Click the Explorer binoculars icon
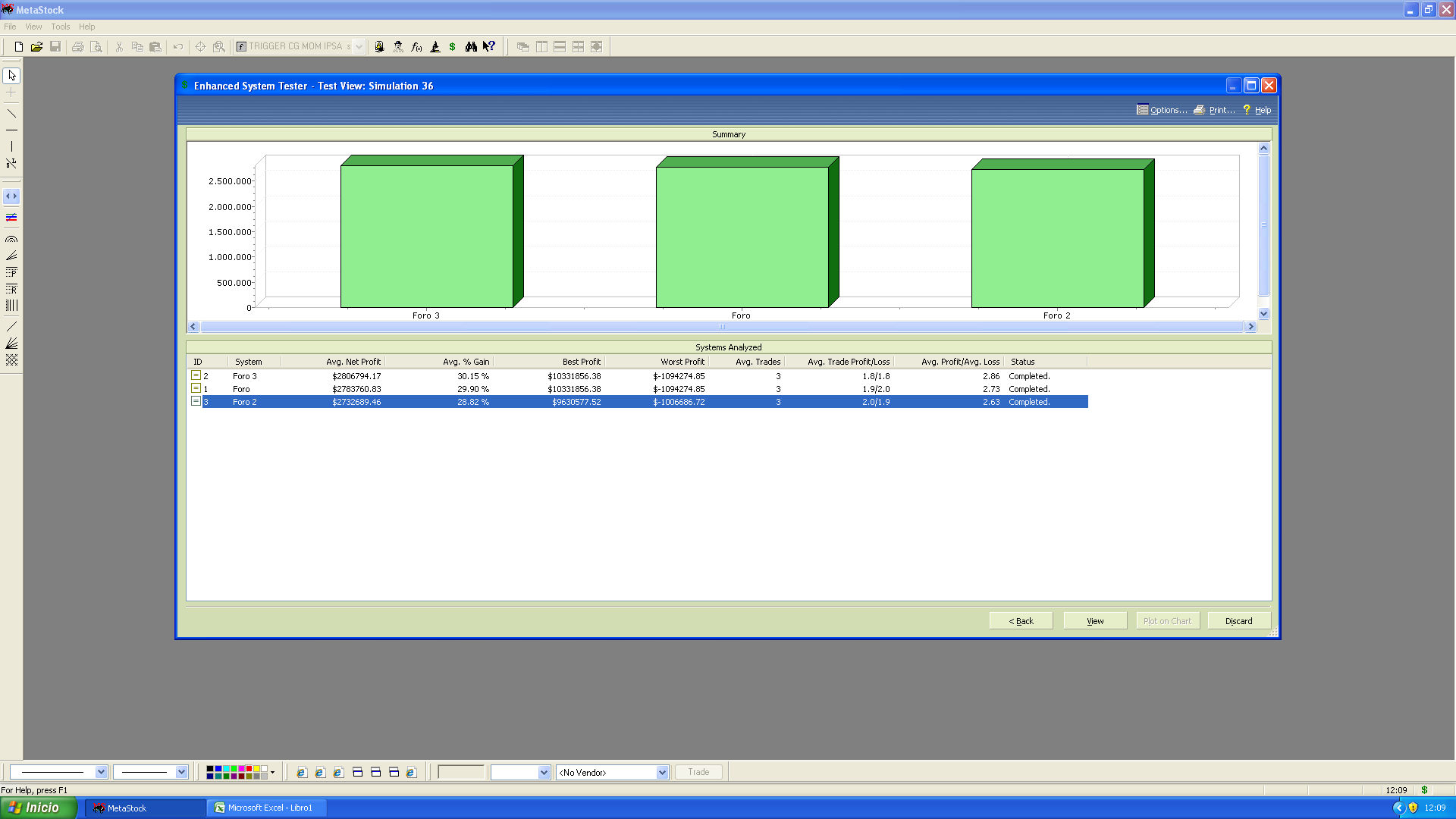 pyautogui.click(x=471, y=47)
